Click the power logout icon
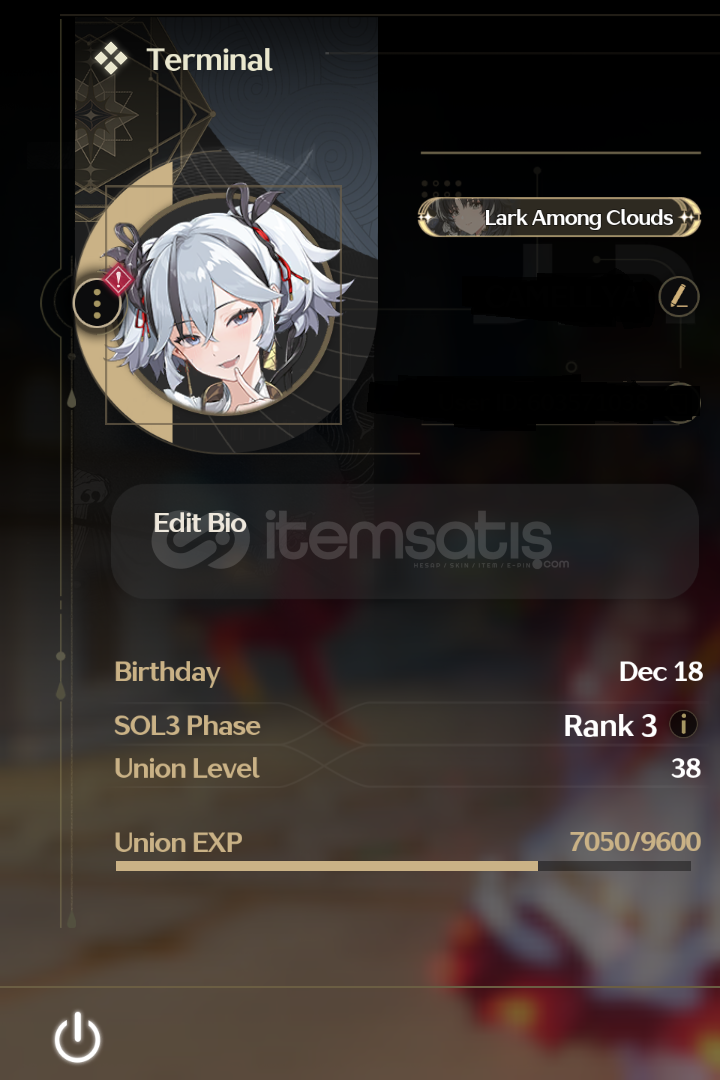720x1080 pixels. click(77, 1037)
